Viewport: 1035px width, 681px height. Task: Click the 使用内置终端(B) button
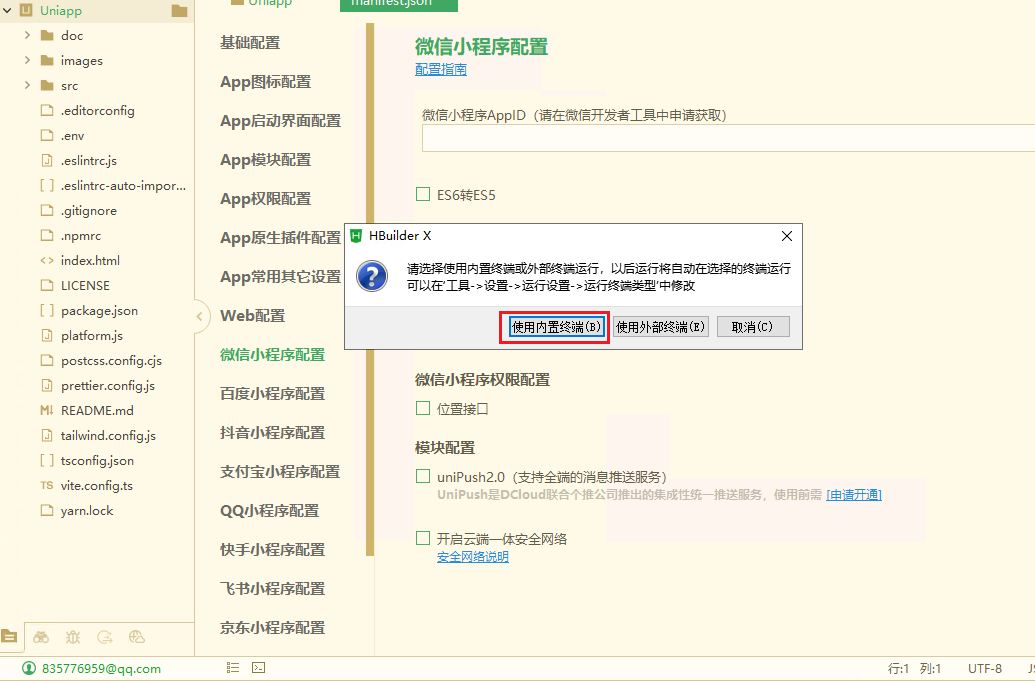[554, 327]
